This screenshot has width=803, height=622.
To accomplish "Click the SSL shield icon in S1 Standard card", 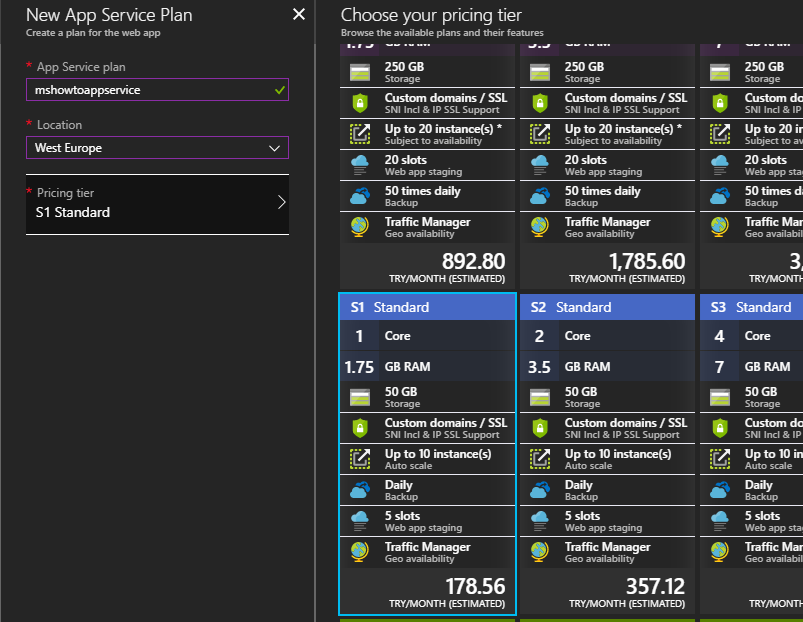I will pyautogui.click(x=360, y=428).
